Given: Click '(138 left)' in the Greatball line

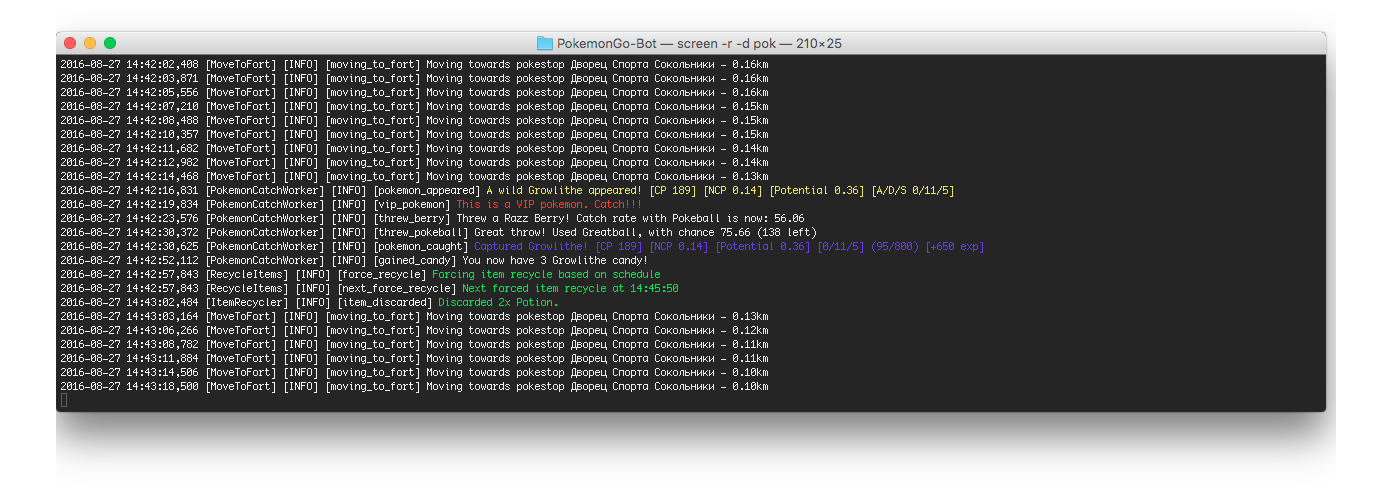Looking at the screenshot, I should (786, 232).
